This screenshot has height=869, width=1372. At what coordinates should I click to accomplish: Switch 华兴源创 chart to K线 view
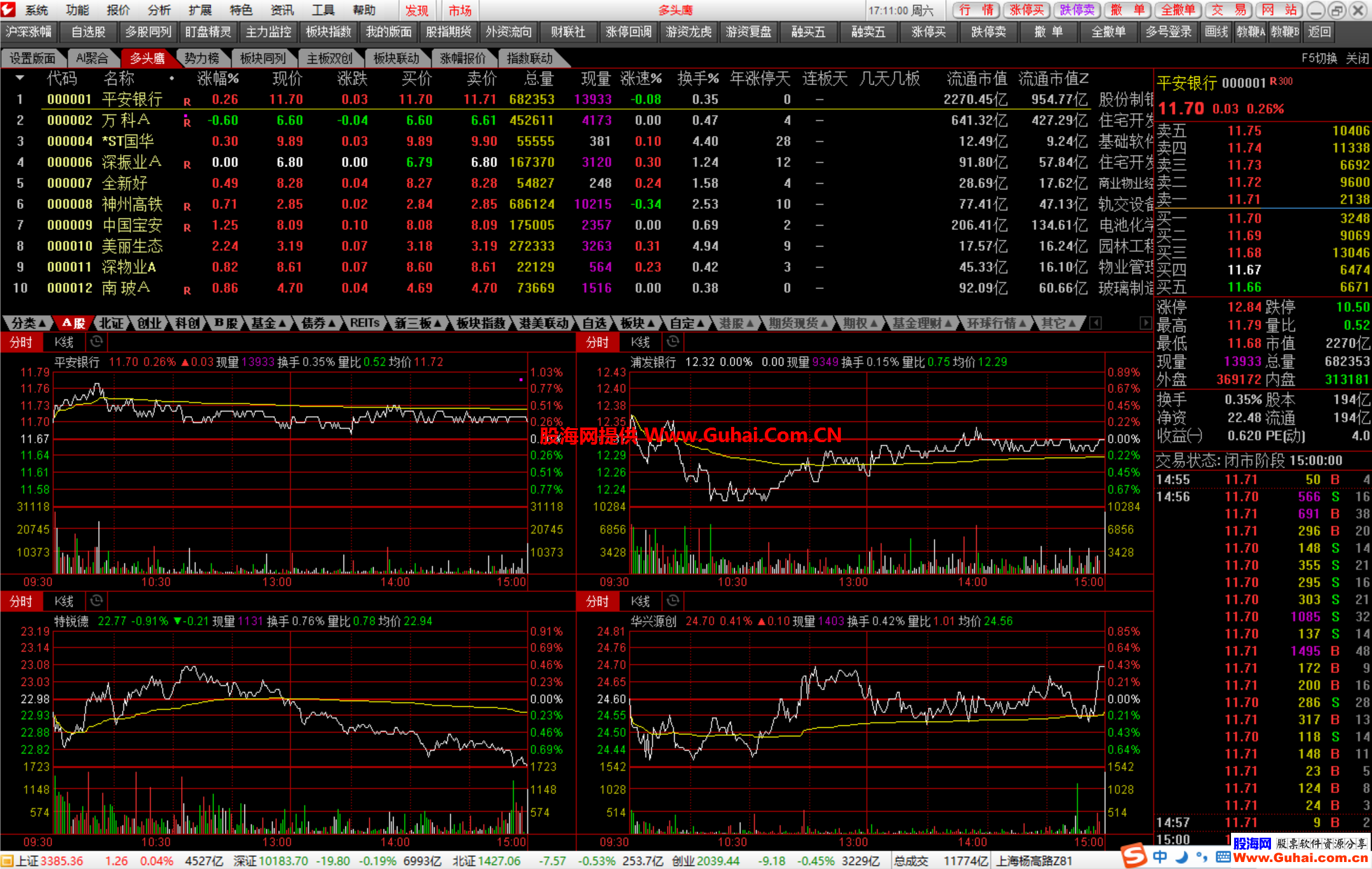point(640,600)
